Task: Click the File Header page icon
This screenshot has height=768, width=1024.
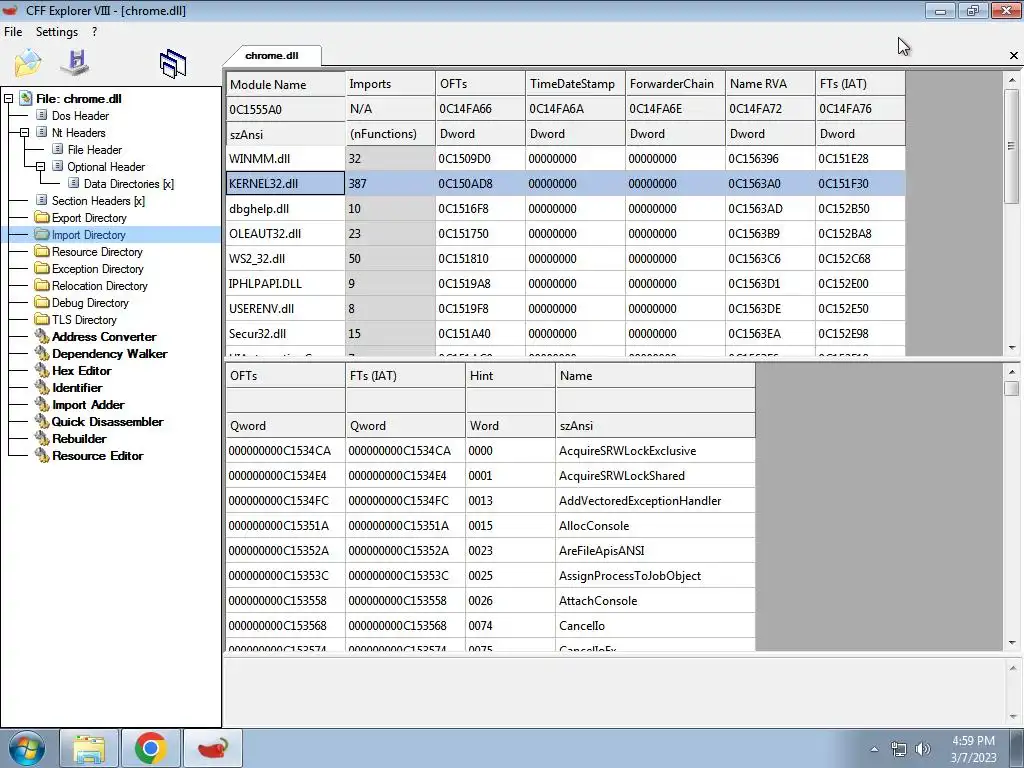Action: click(x=57, y=149)
